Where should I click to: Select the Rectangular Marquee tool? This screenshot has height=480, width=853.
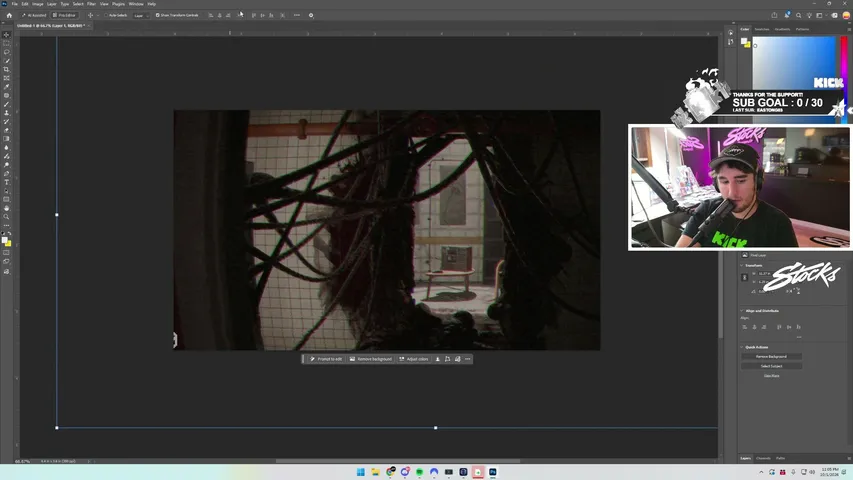coord(7,44)
